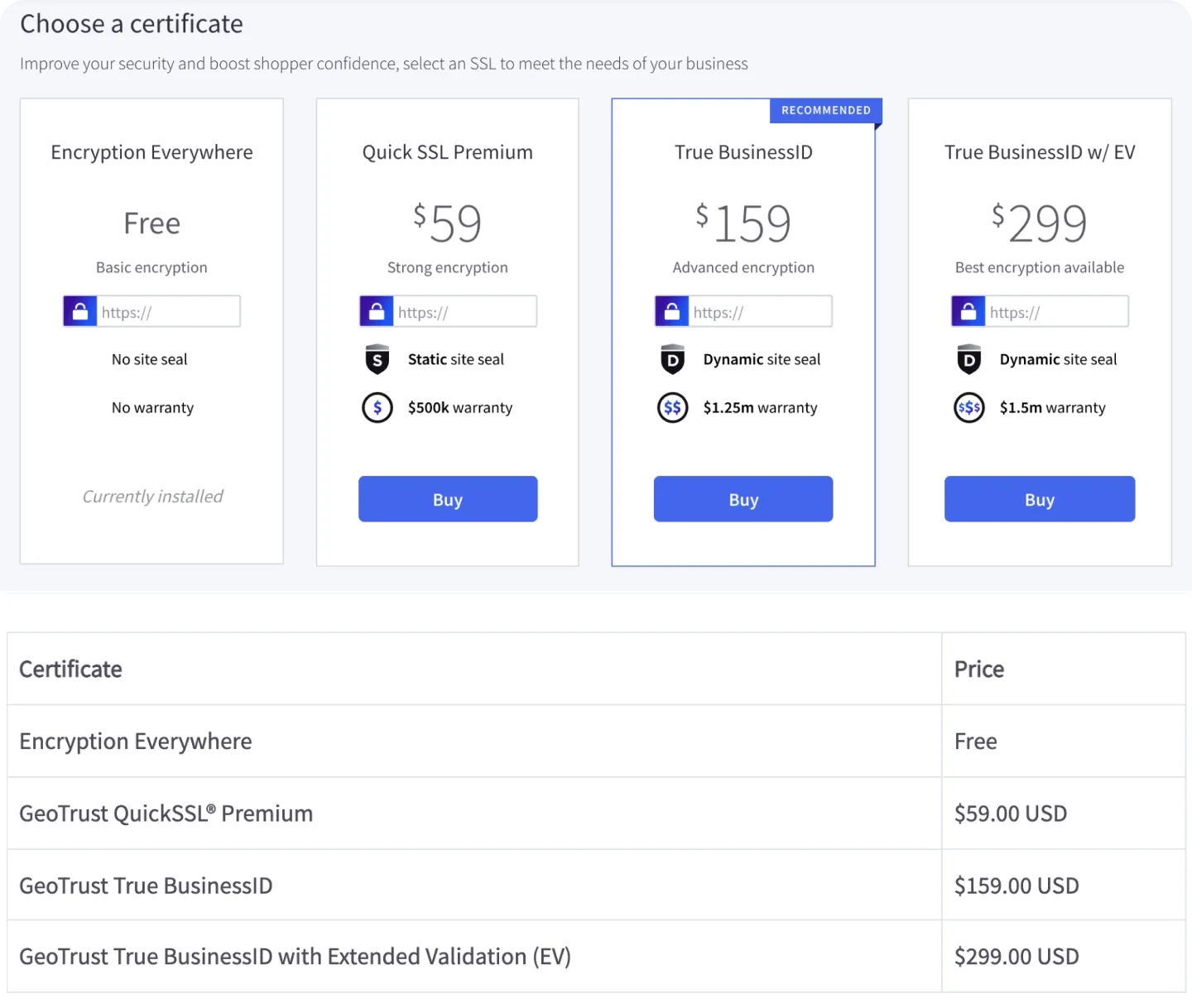The height and width of the screenshot is (1008, 1192).
Task: Click the Choose a certificate heading
Action: pyautogui.click(x=132, y=23)
